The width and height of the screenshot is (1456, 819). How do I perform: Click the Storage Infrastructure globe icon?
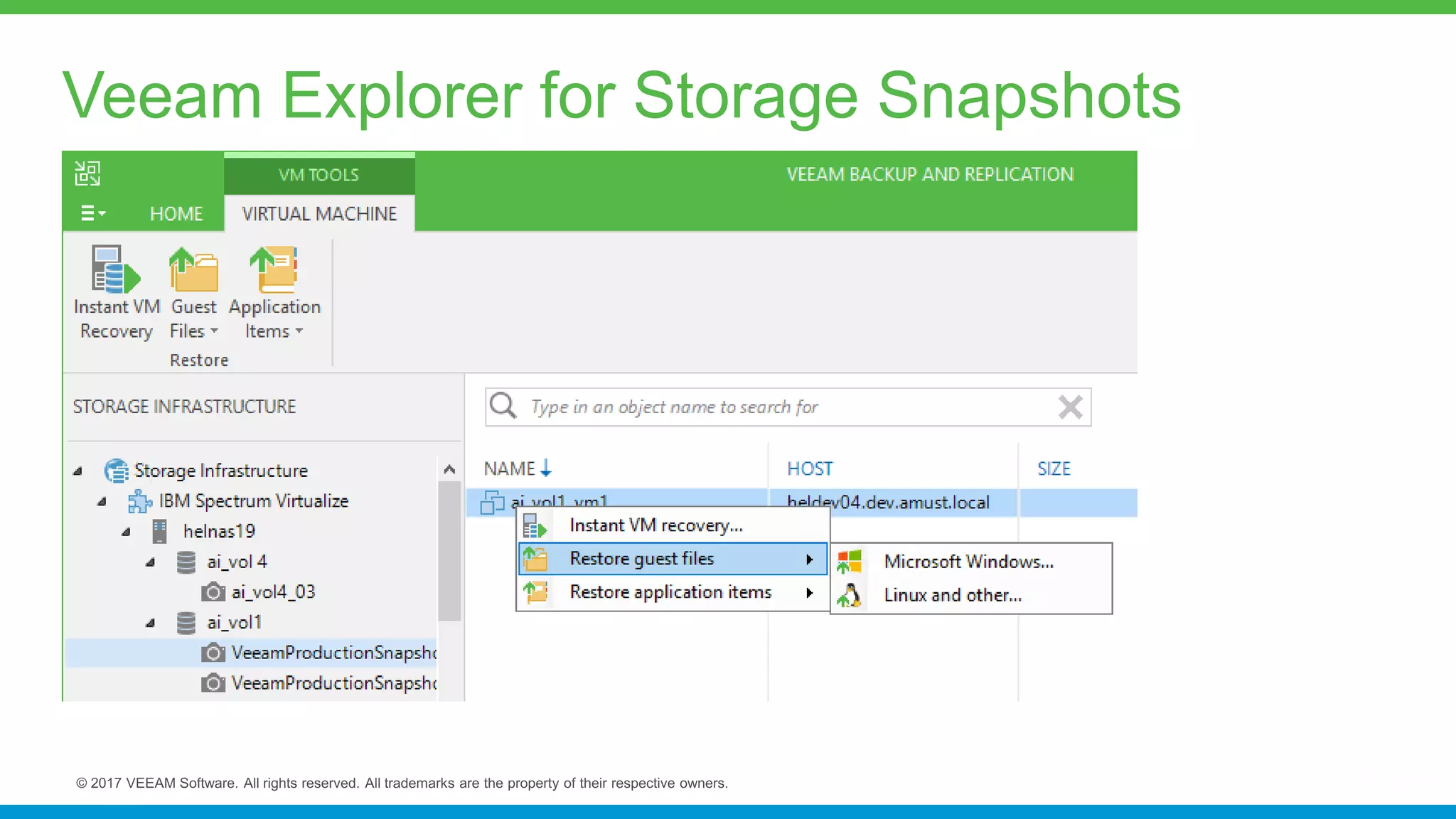[x=117, y=471]
